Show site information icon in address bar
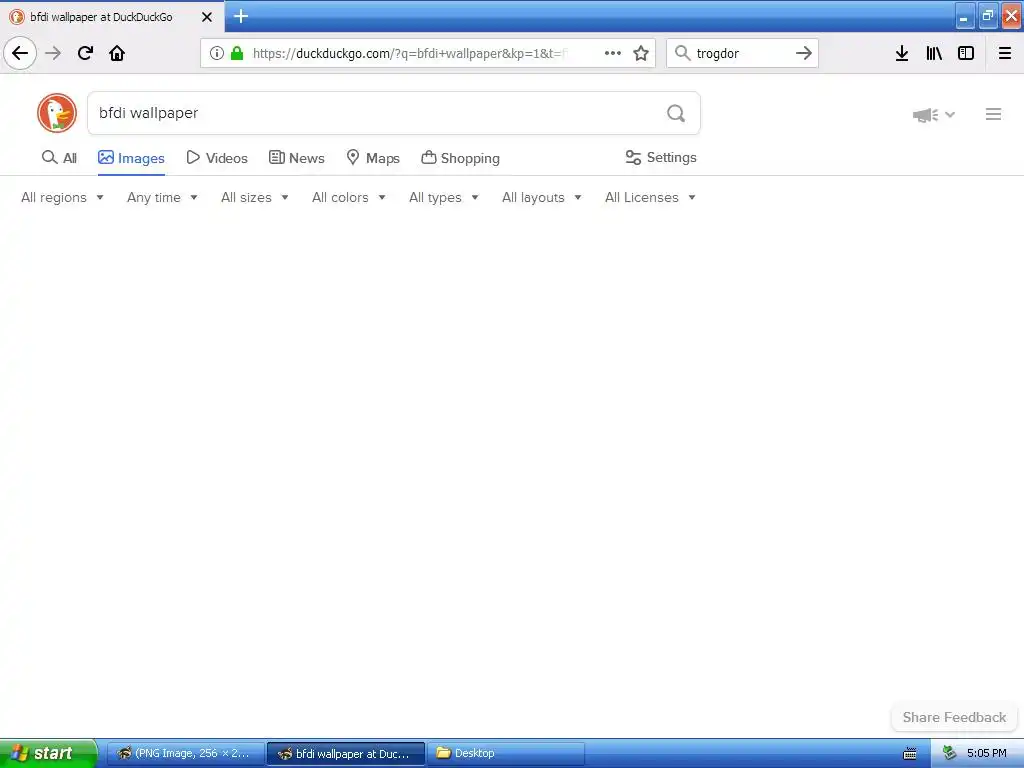The image size is (1024, 768). 217,53
